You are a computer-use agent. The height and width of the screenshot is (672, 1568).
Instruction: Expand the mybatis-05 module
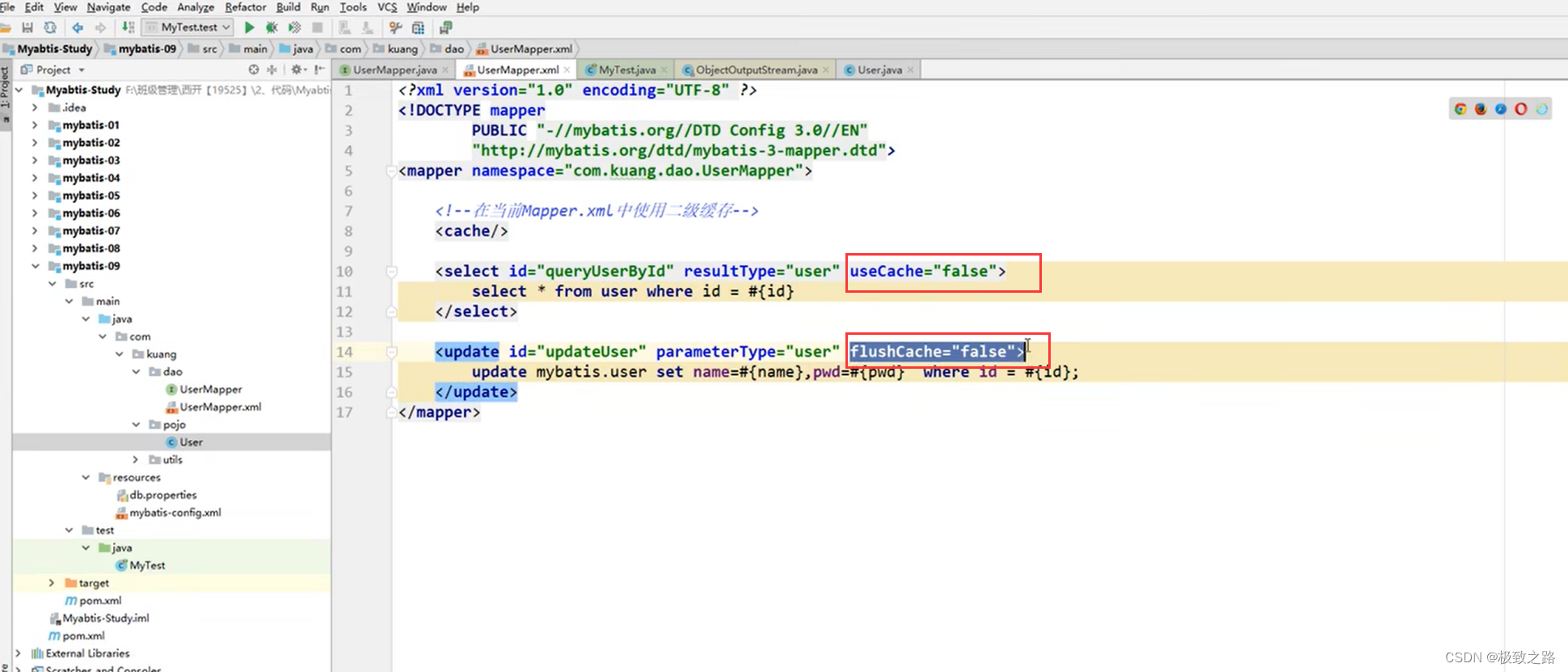click(x=35, y=196)
